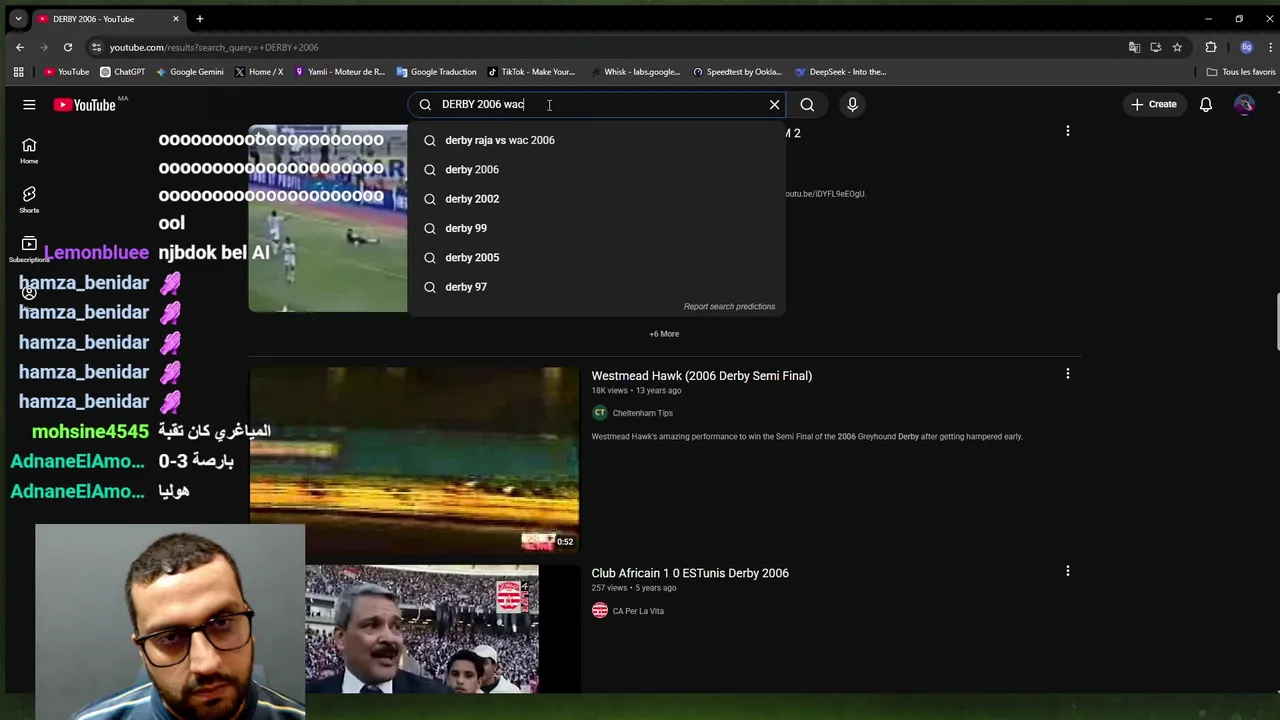1280x720 pixels.
Task: Play the Westmead Hawk video thumbnail
Action: pos(414,460)
